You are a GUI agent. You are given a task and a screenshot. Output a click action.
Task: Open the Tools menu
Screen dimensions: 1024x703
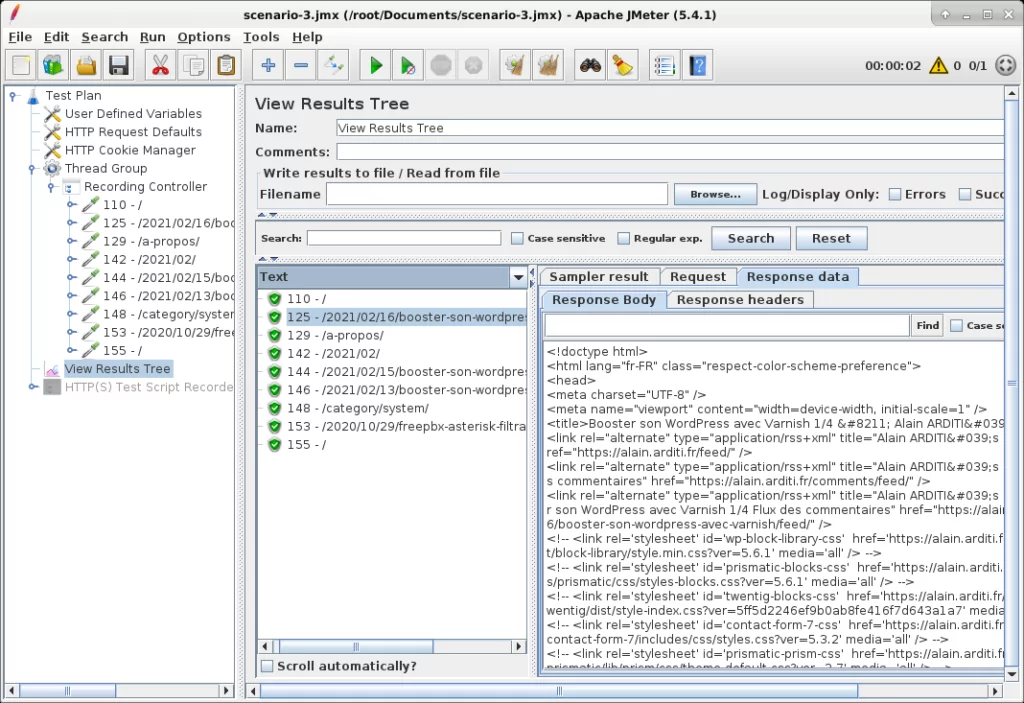tap(261, 37)
